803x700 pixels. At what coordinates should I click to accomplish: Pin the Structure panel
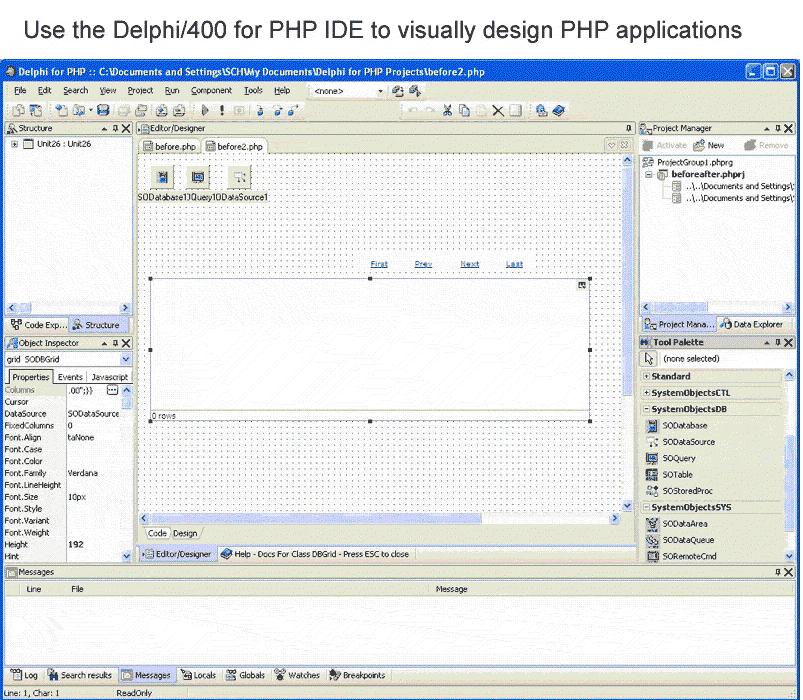(116, 128)
